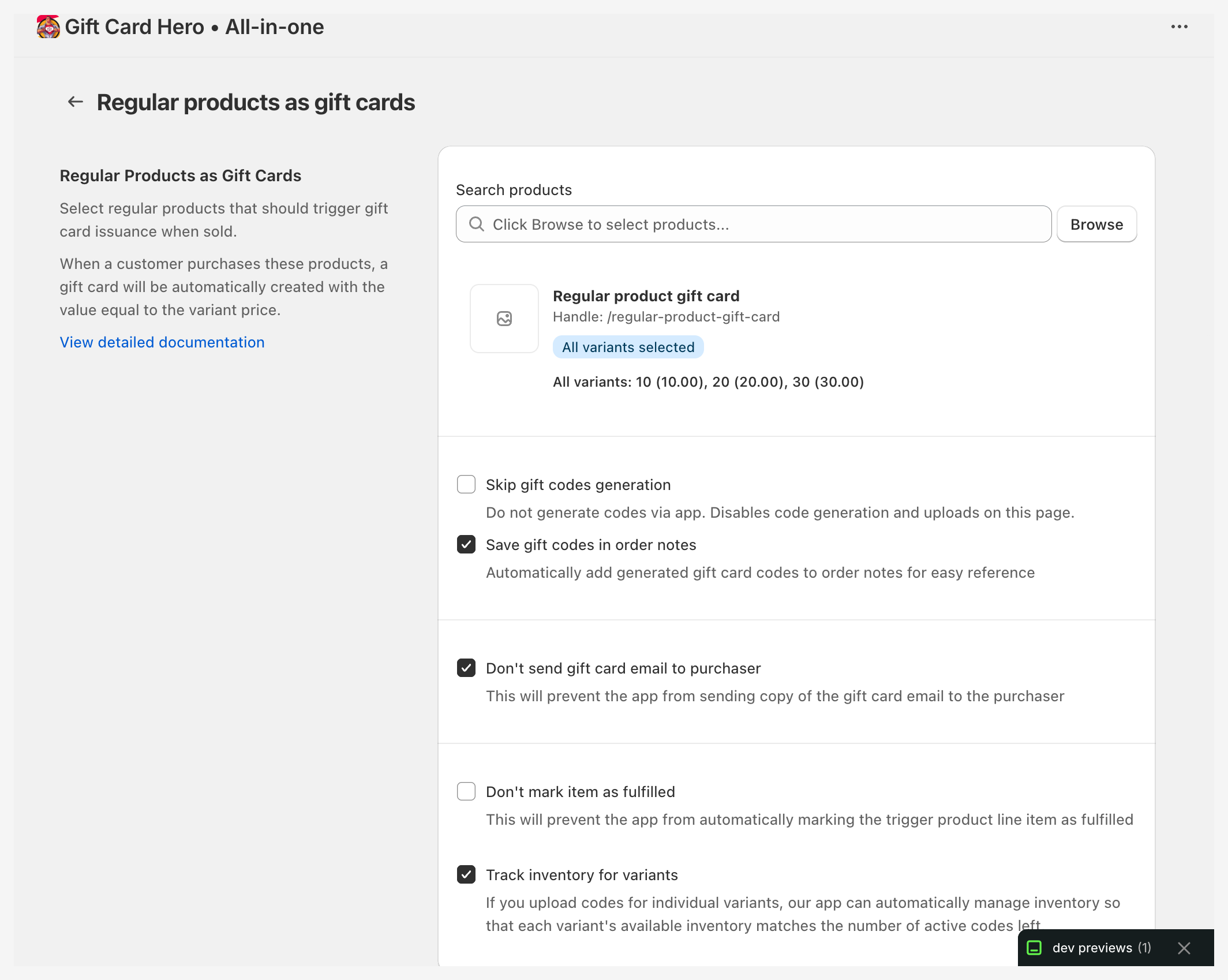Click the Browse button
Viewport: 1228px width, 980px height.
coord(1096,224)
